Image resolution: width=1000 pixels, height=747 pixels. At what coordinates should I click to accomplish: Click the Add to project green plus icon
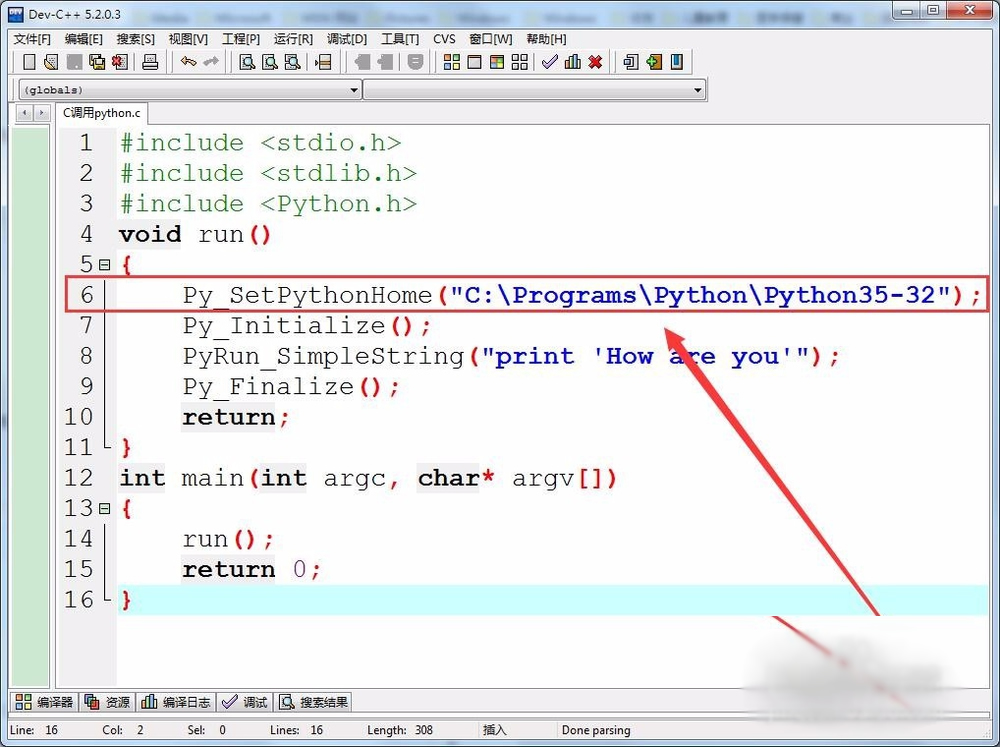click(x=654, y=62)
